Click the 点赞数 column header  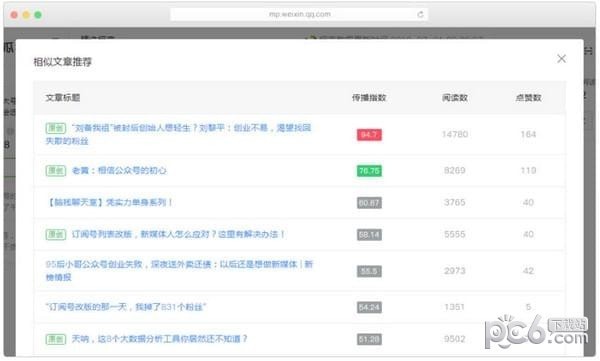pos(528,98)
